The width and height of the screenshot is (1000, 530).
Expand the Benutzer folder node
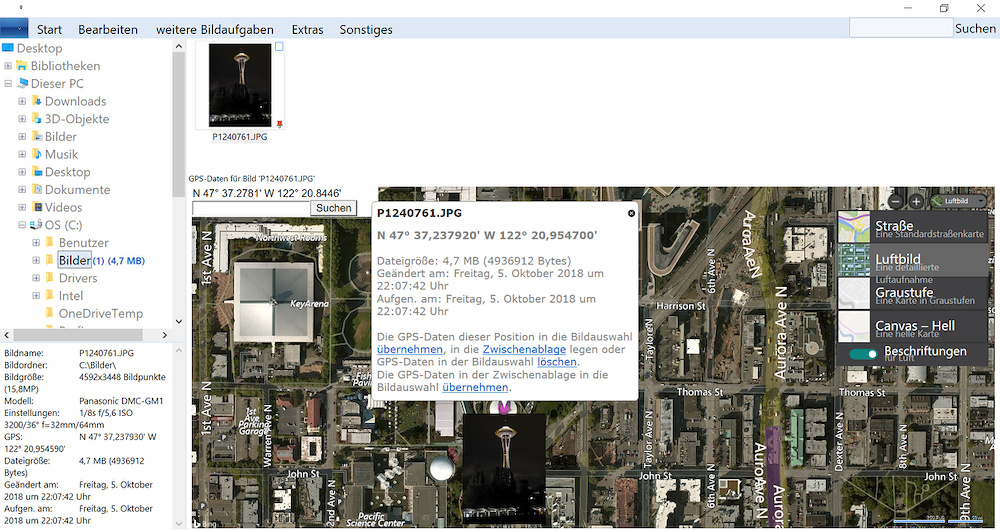pyautogui.click(x=36, y=243)
